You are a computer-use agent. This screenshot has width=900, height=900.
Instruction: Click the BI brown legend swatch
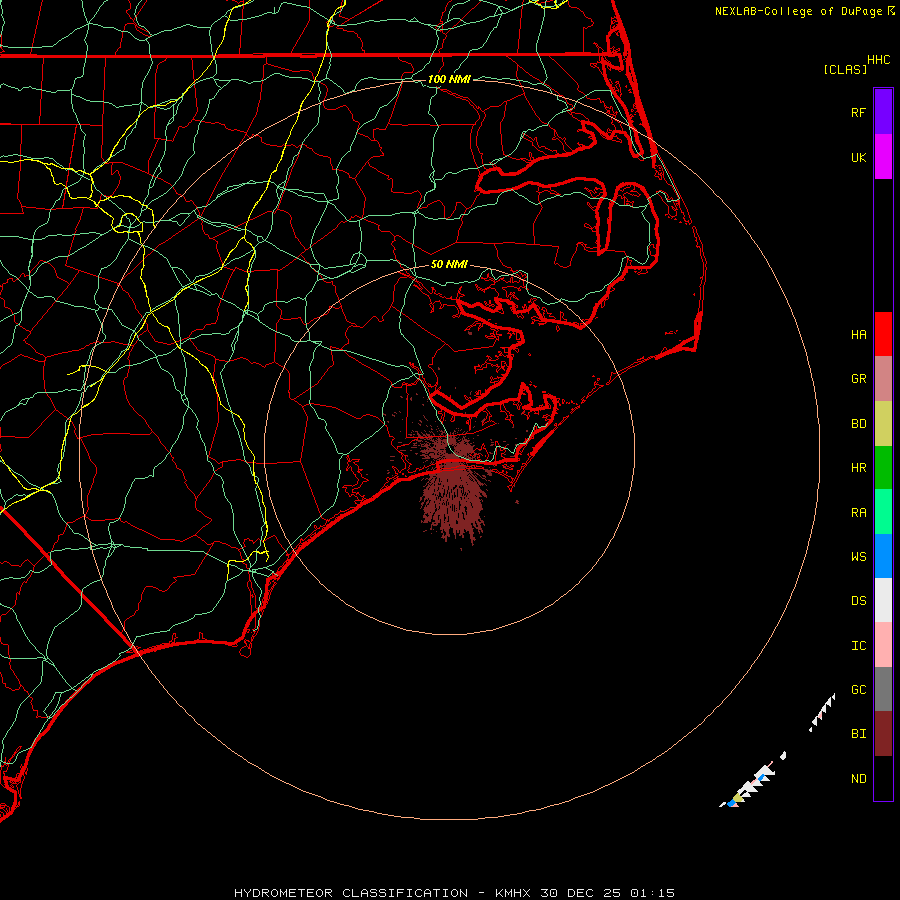[883, 734]
